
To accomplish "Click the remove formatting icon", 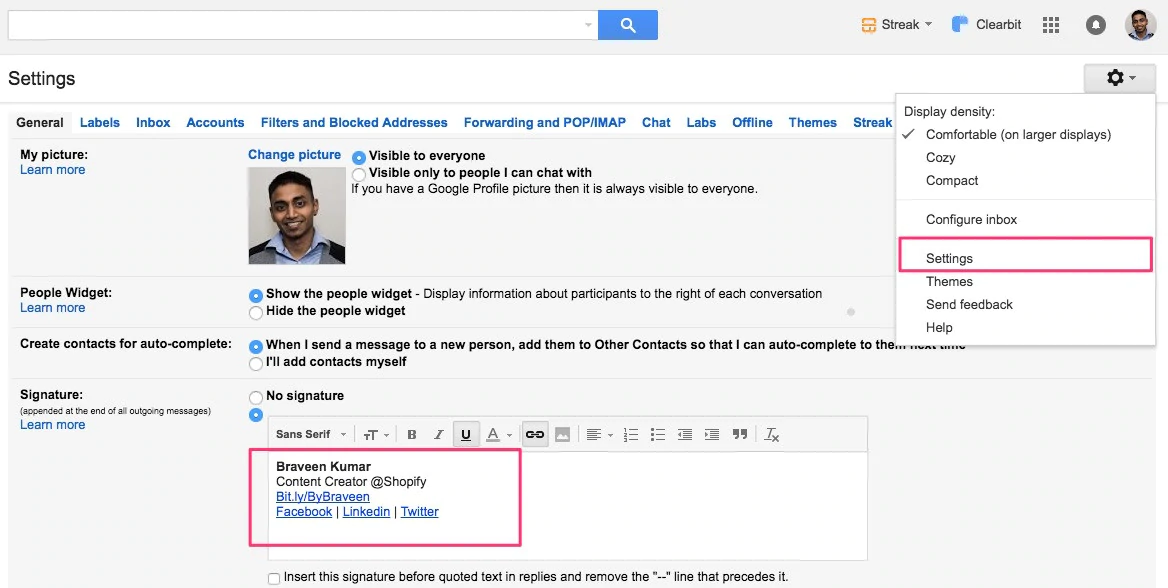I will click(772, 434).
